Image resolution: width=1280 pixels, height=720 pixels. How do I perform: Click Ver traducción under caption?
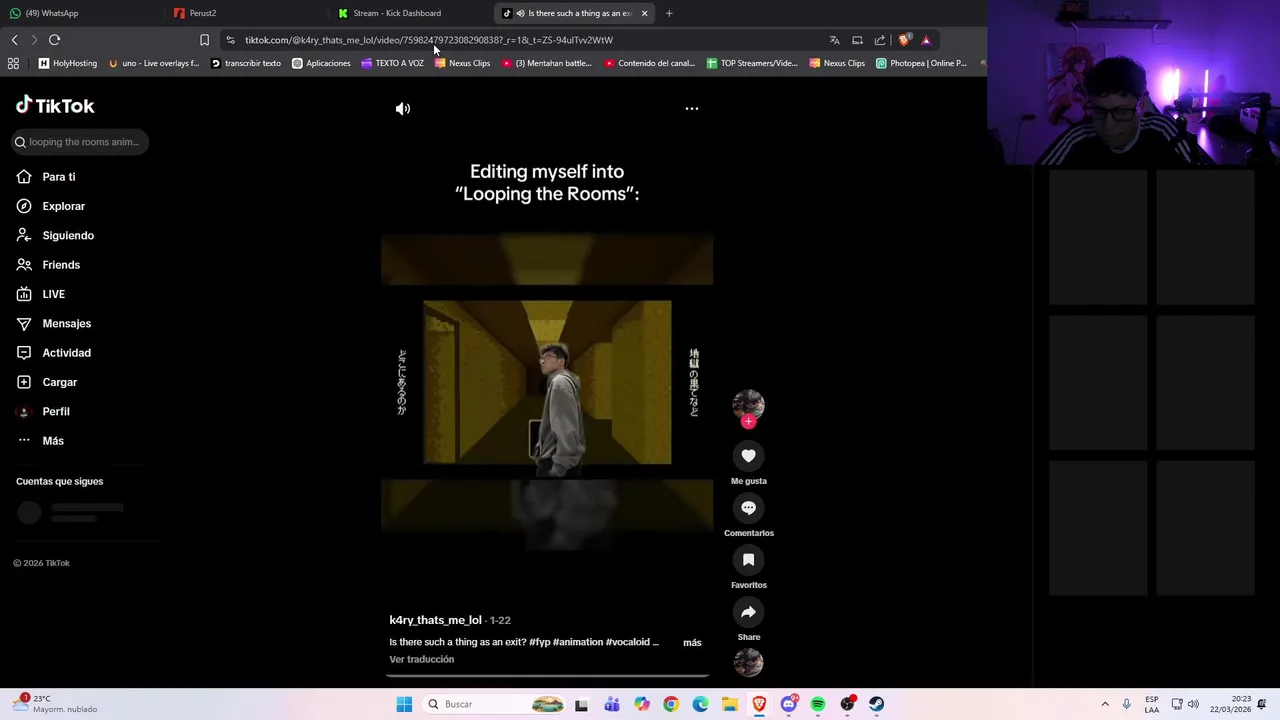click(x=421, y=659)
